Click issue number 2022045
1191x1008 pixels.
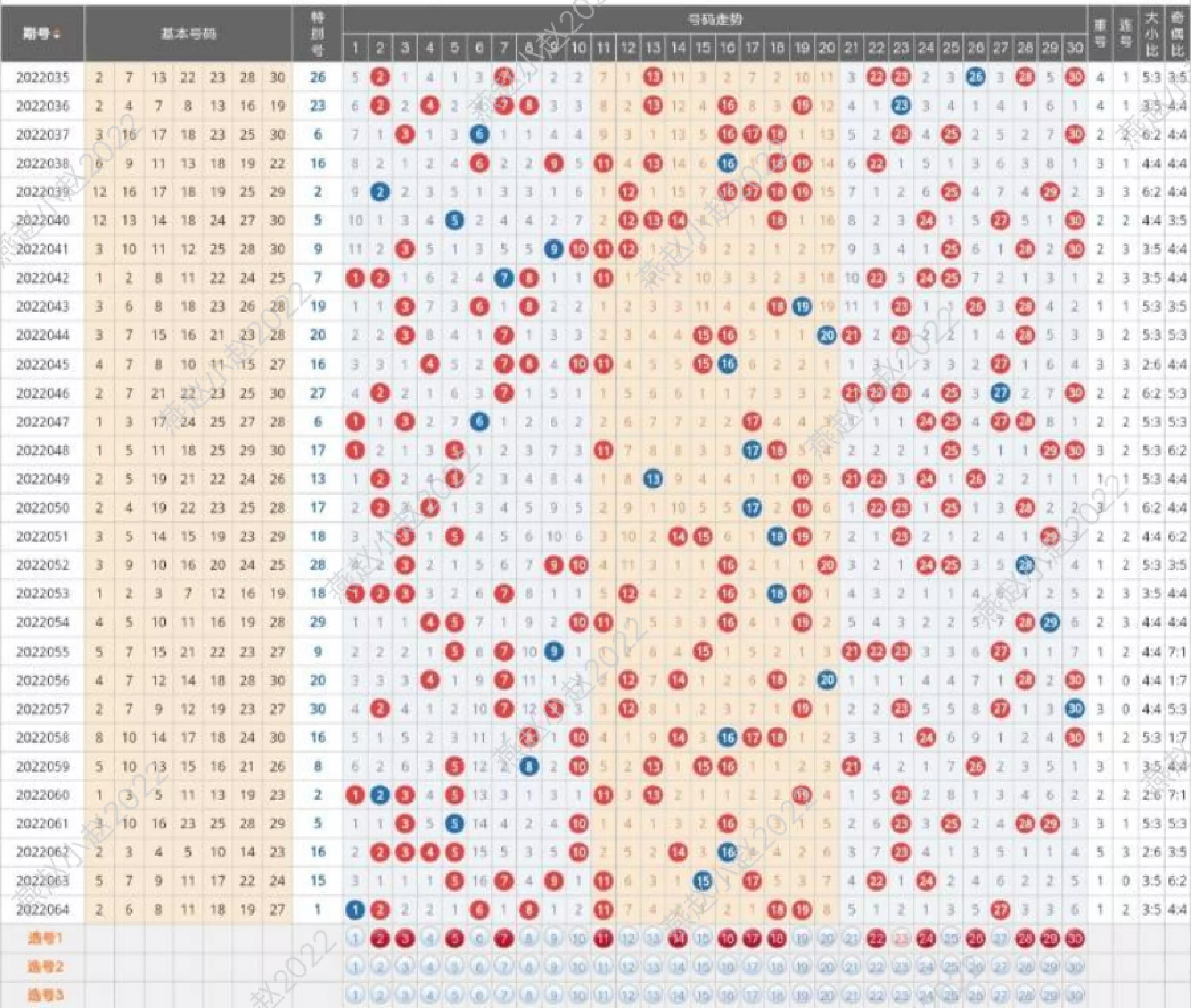pyautogui.click(x=42, y=365)
